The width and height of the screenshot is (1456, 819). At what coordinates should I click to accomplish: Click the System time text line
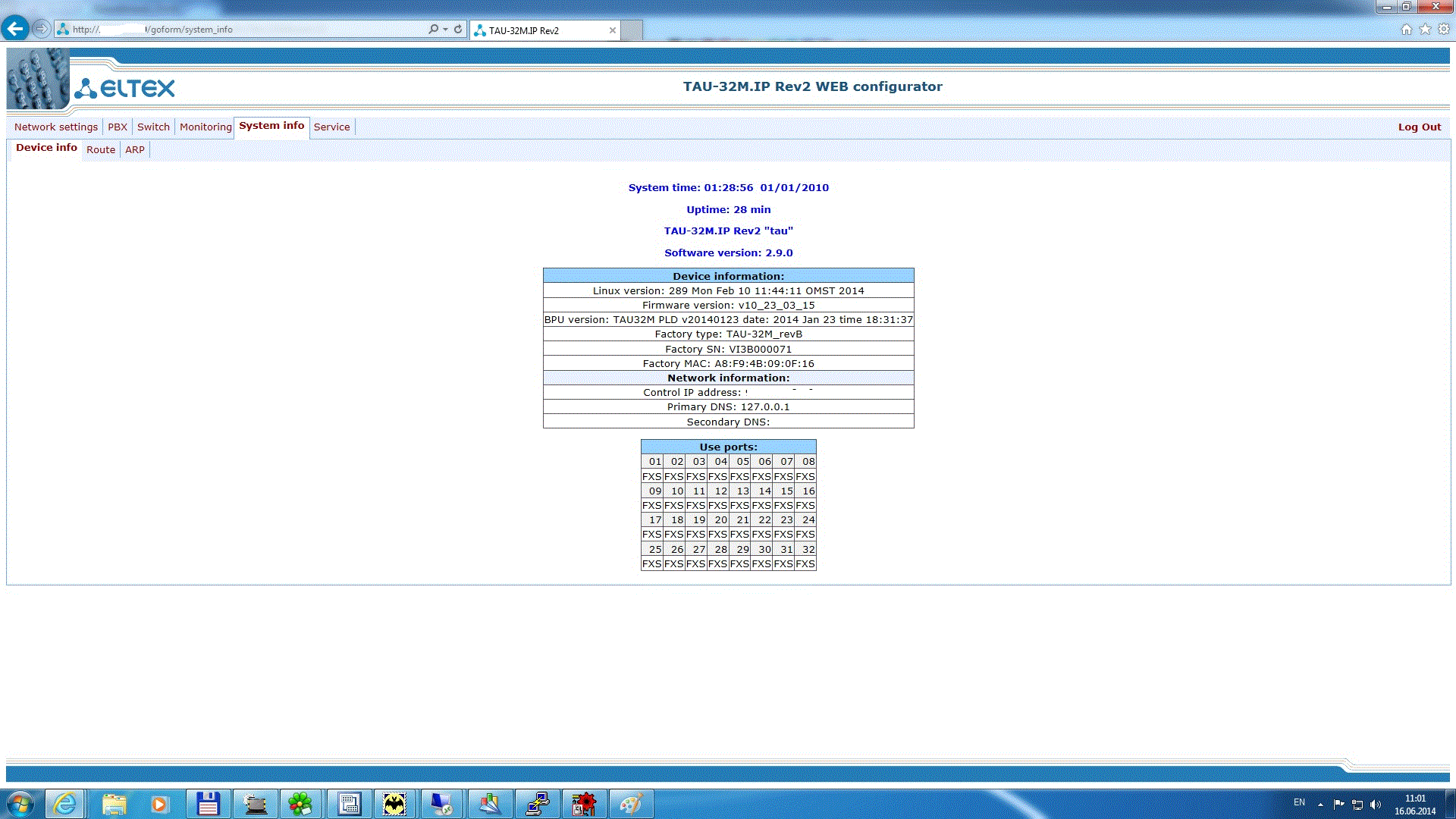728,187
